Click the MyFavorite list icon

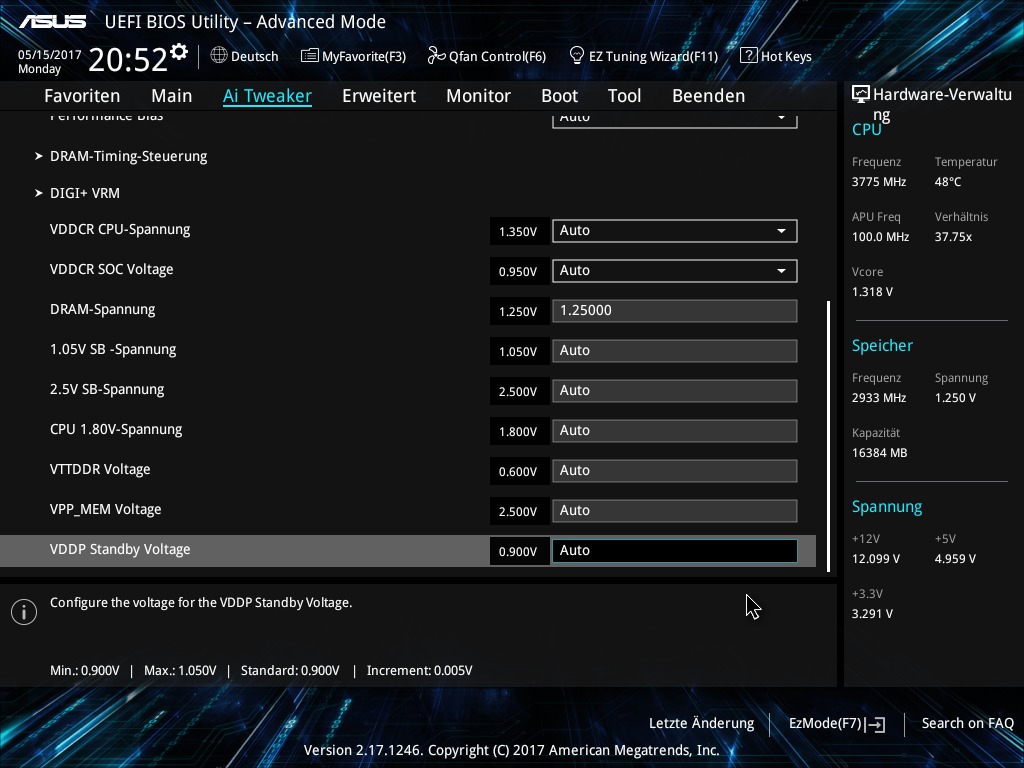310,56
